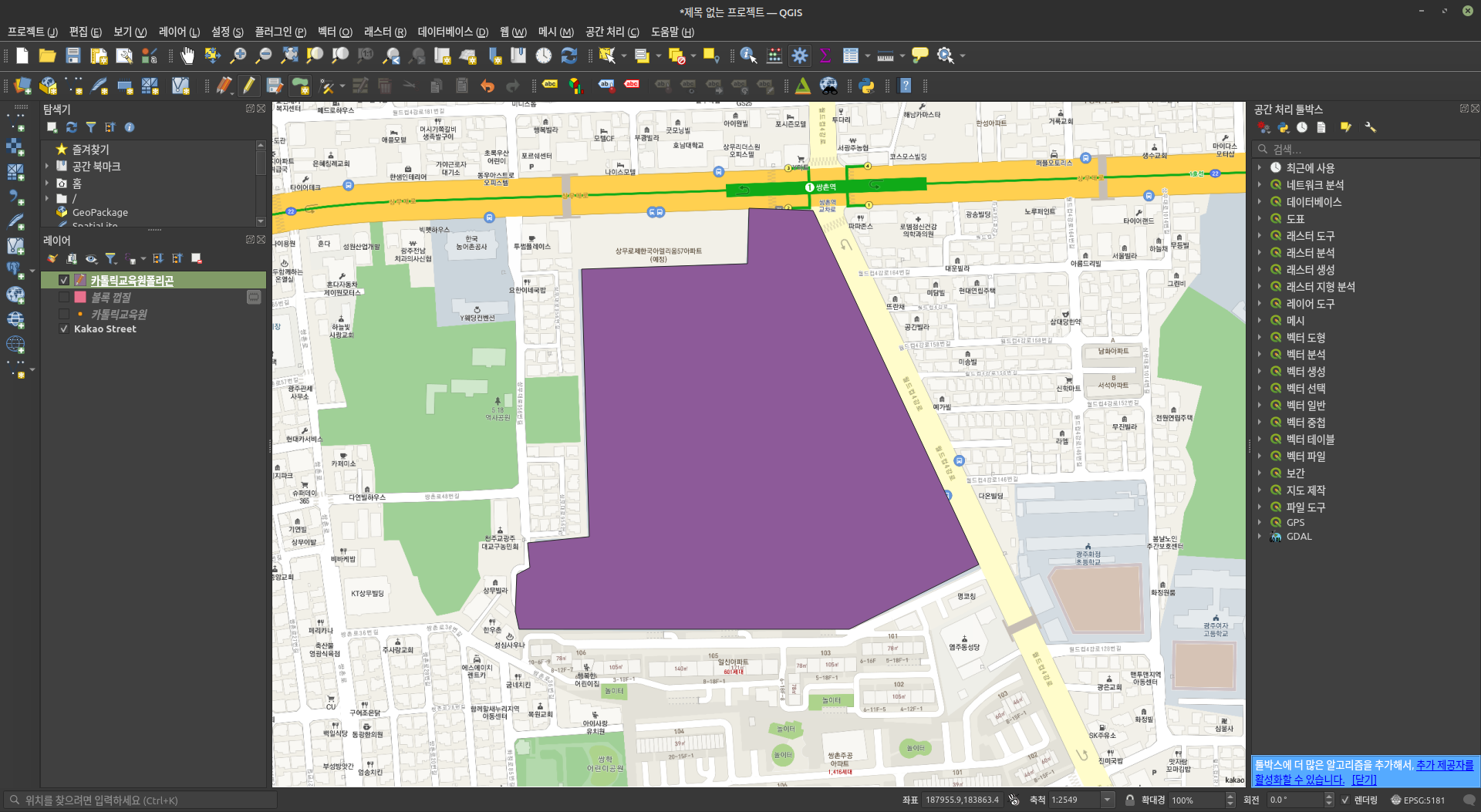The height and width of the screenshot is (812, 1481).
Task: Open the temporal controller clock icon
Action: point(544,56)
